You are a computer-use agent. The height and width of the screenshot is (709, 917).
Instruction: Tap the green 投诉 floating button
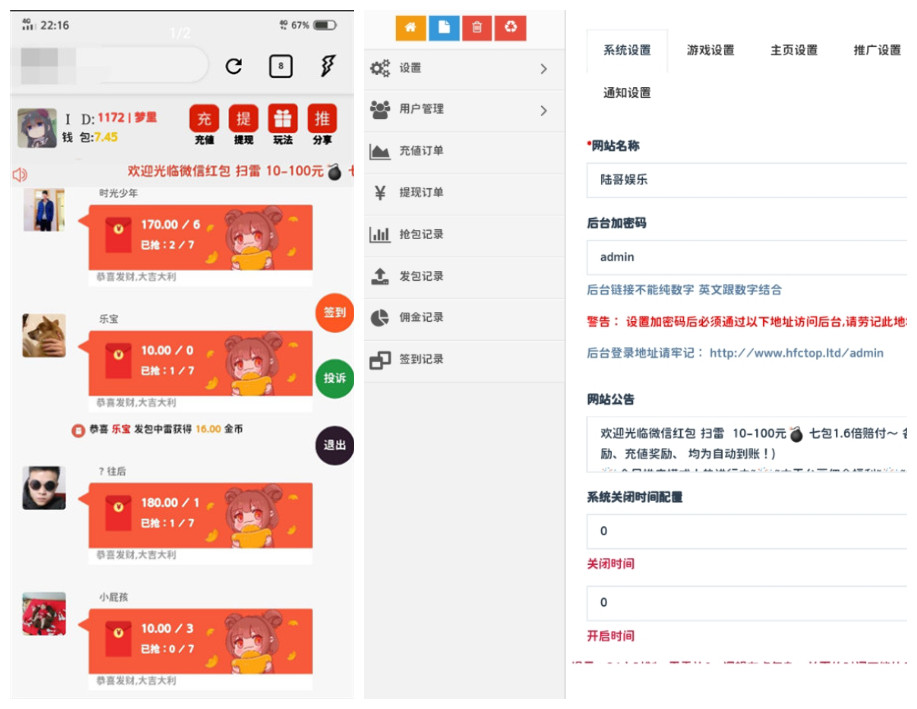pos(335,379)
